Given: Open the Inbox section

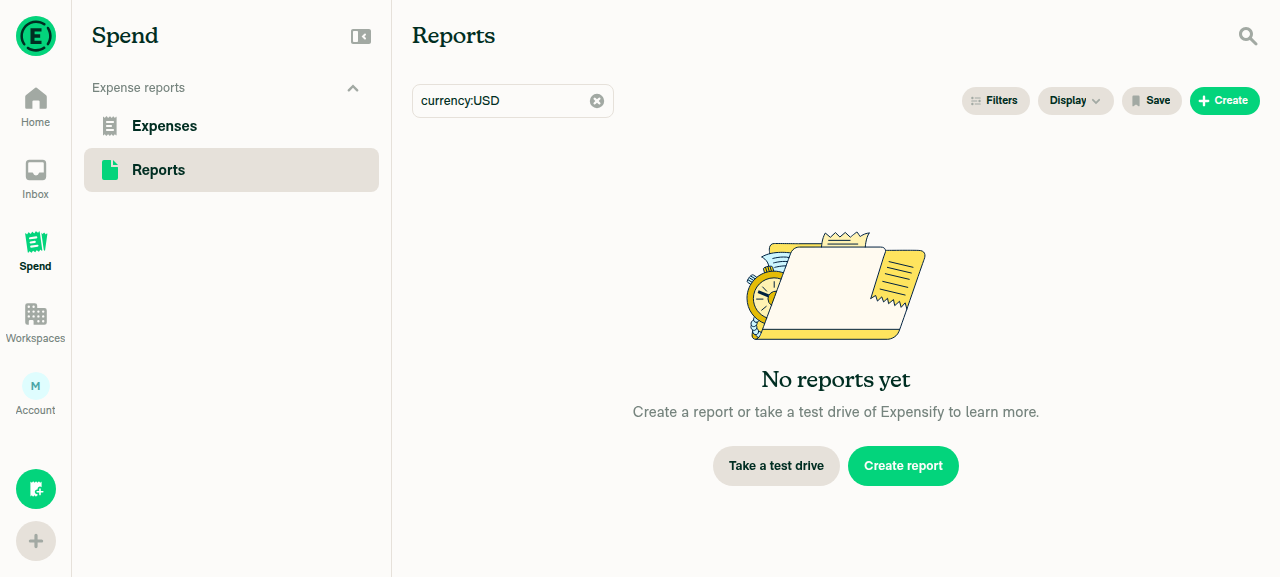Looking at the screenshot, I should (x=36, y=180).
